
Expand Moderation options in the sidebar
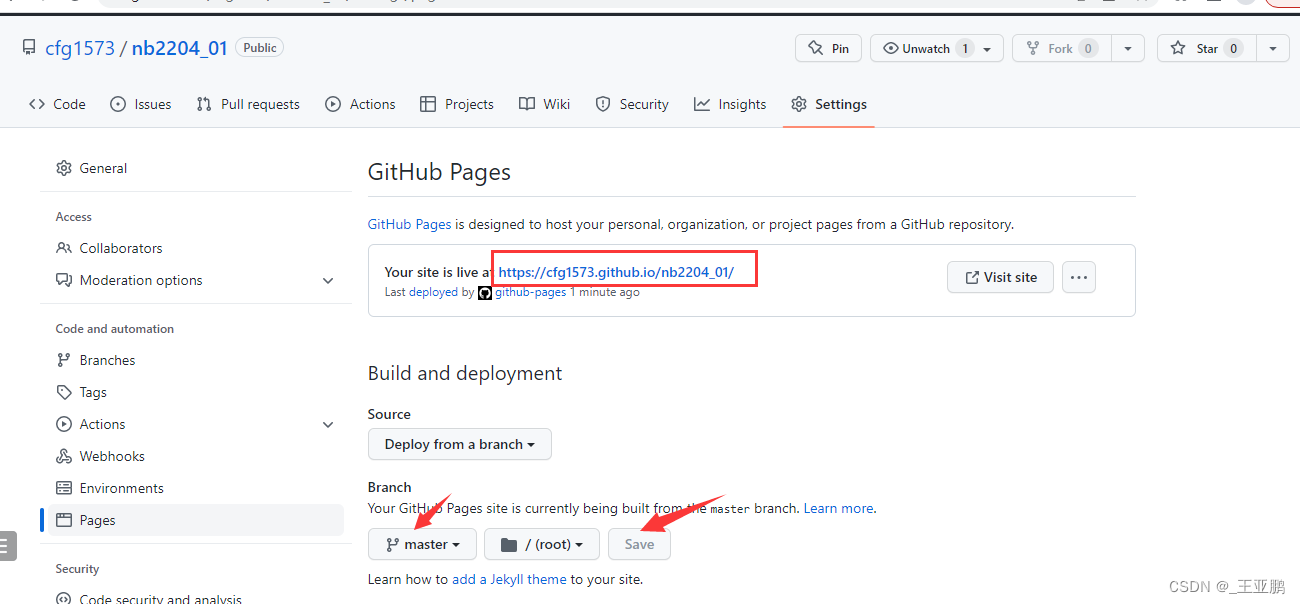pos(196,280)
